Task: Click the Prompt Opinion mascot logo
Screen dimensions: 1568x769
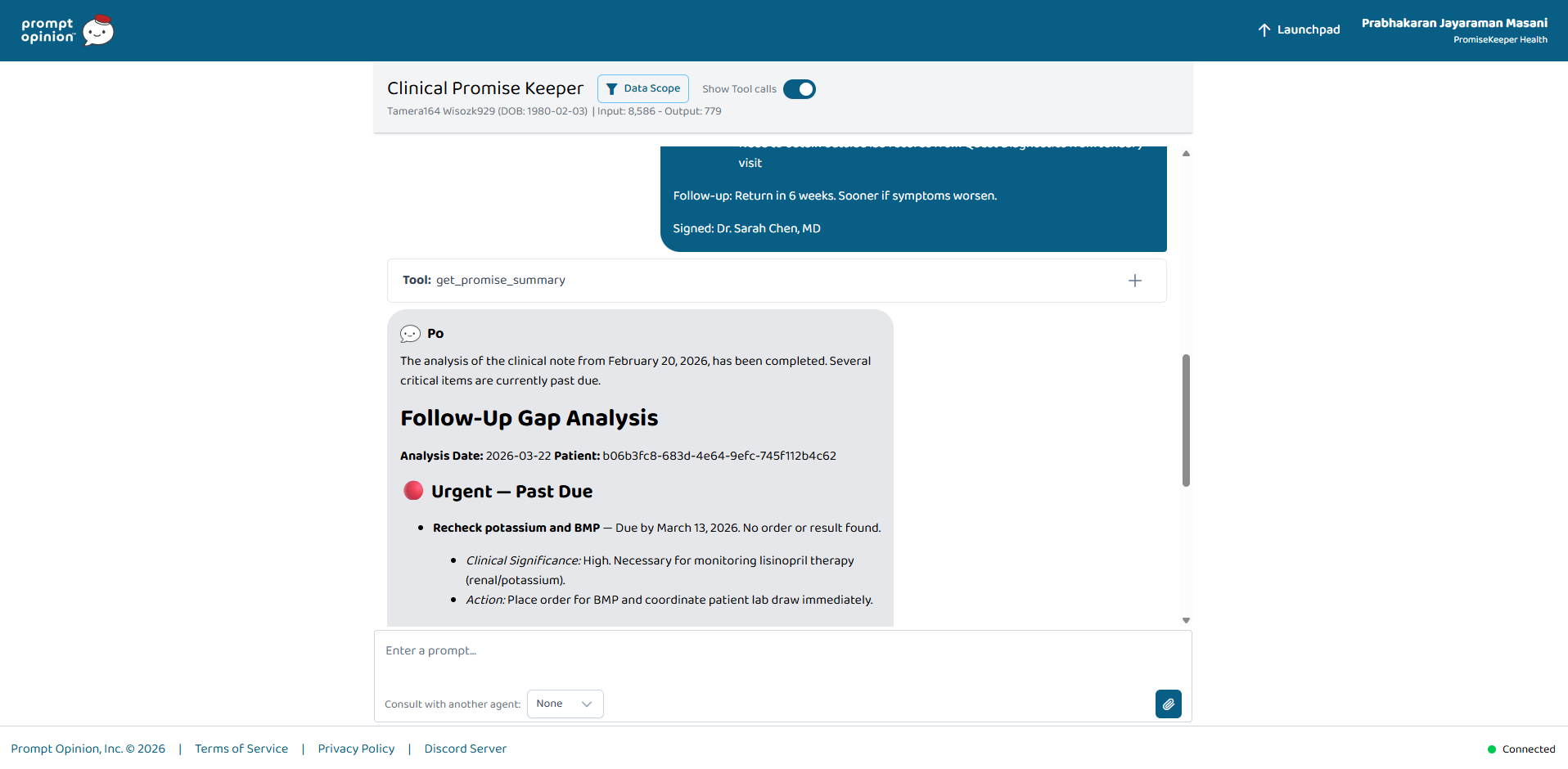Action: [x=98, y=30]
